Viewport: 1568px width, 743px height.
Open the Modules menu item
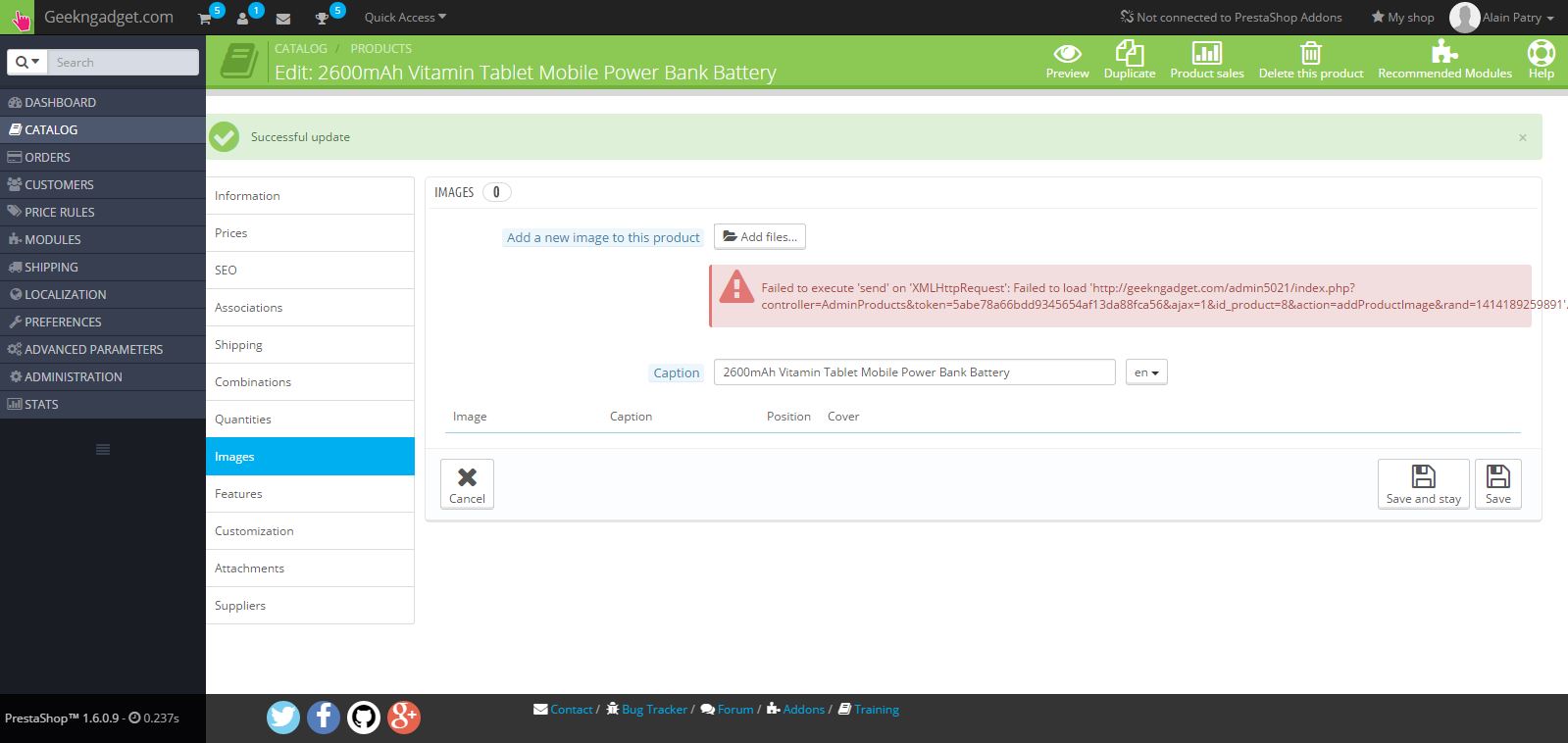(x=103, y=239)
